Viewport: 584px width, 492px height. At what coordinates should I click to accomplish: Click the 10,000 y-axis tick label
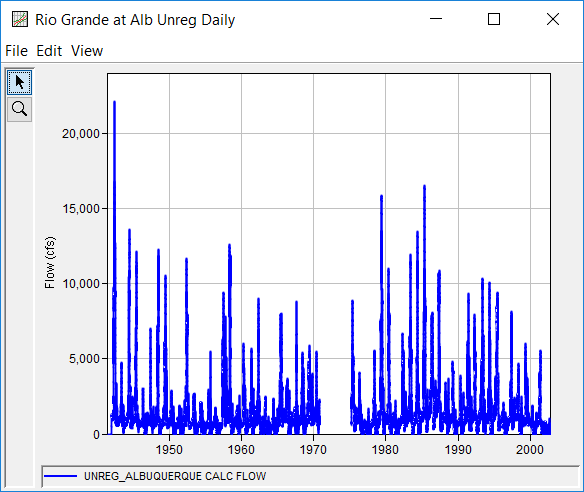(81, 284)
